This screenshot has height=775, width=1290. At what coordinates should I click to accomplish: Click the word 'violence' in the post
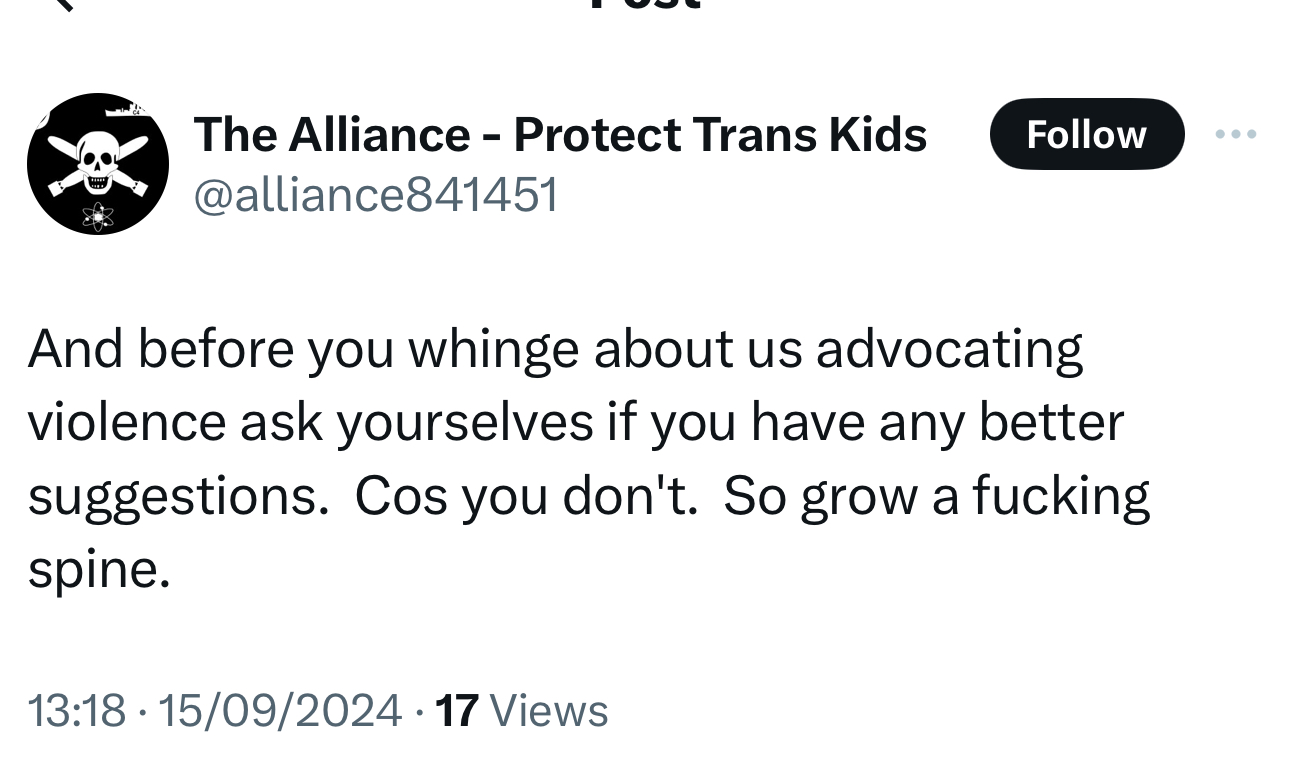[x=126, y=422]
